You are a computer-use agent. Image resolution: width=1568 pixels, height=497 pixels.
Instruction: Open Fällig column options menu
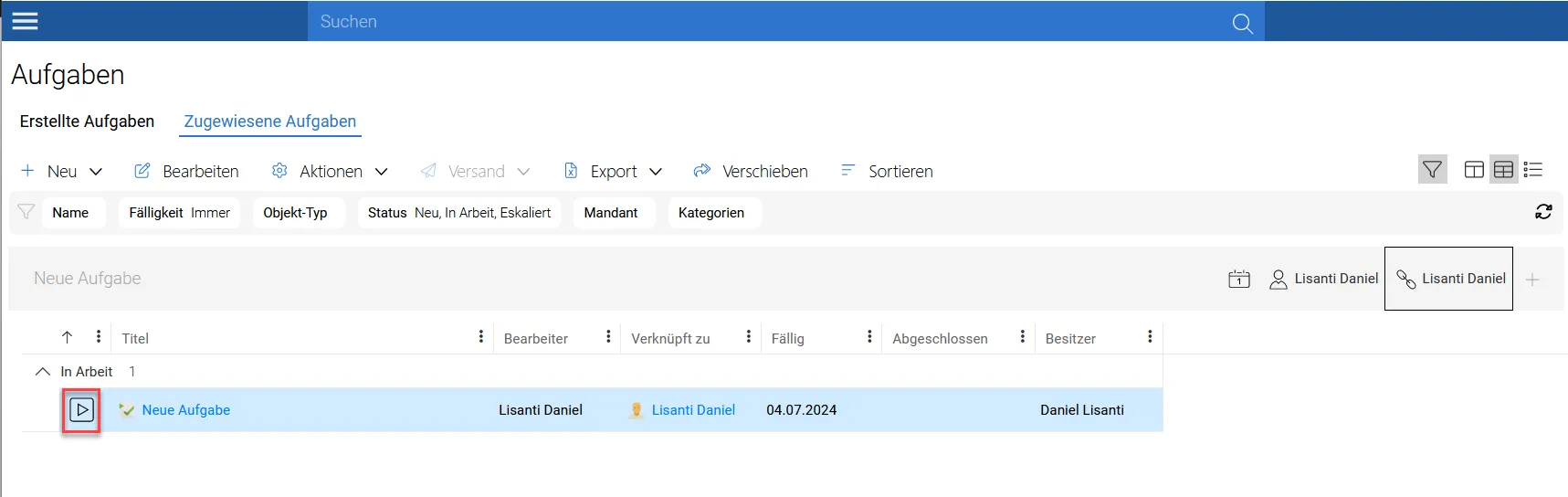coord(869,337)
